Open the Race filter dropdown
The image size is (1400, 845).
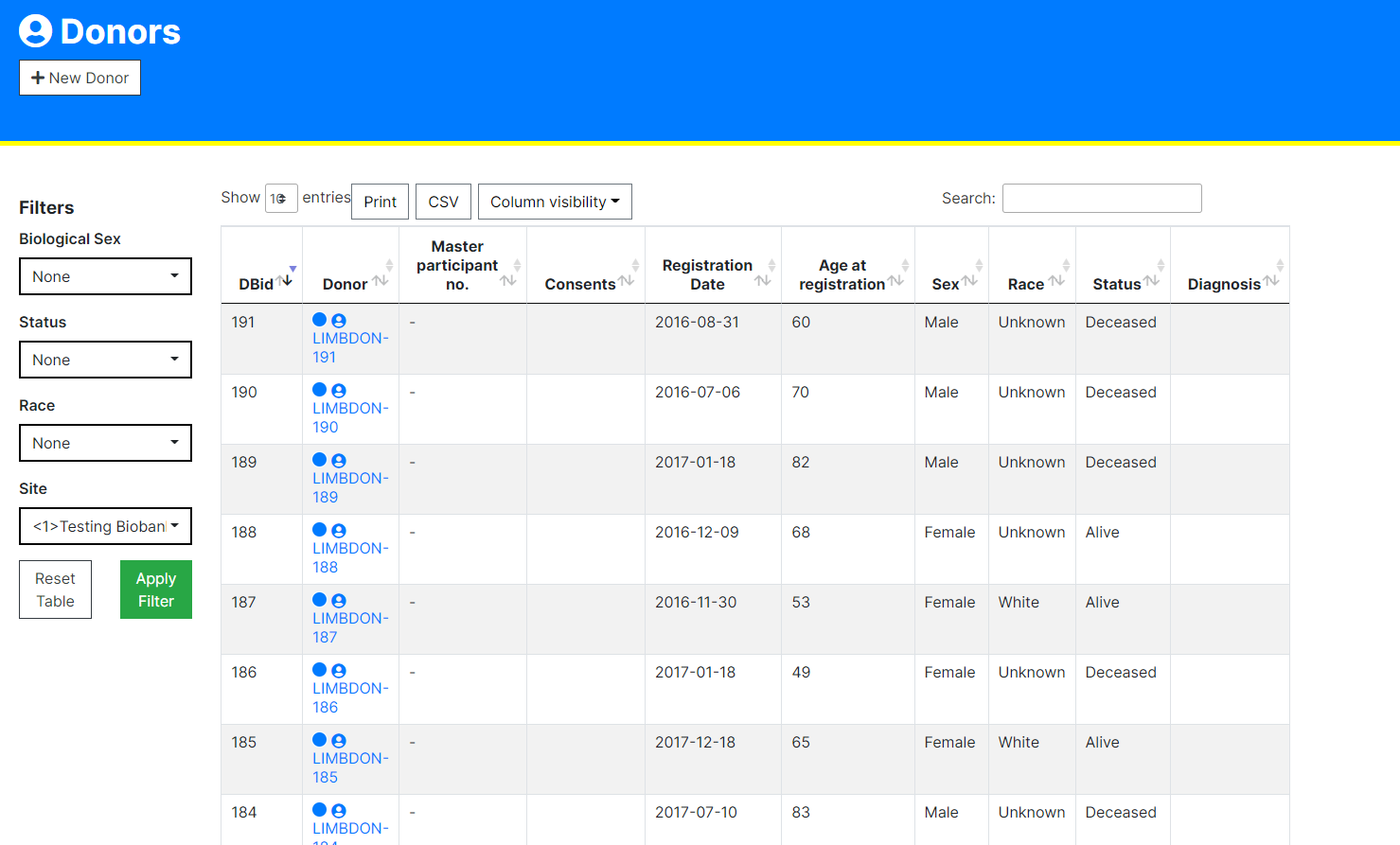pos(105,442)
